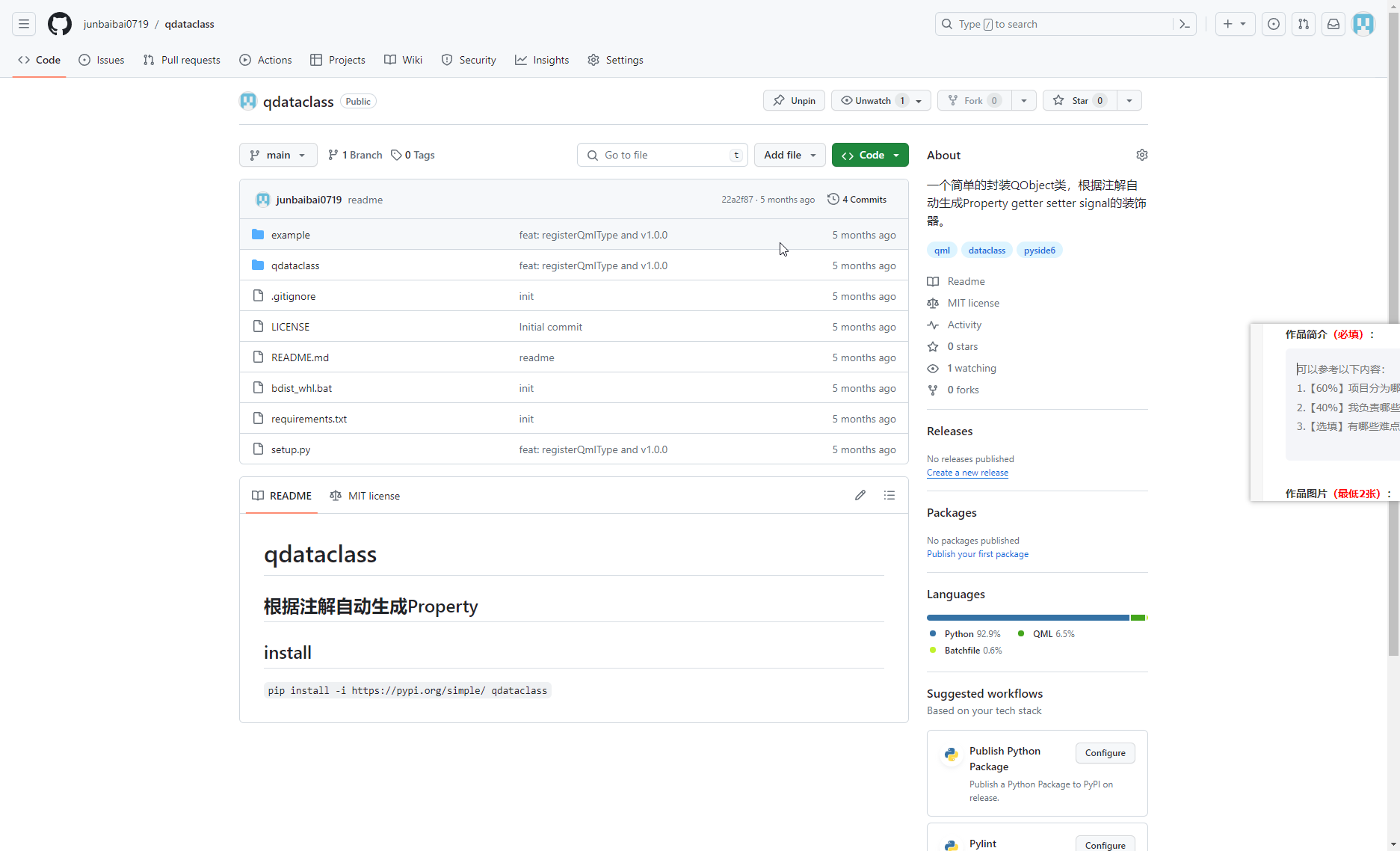Open the Wiki tab
This screenshot has width=1400, height=851.
click(x=404, y=60)
